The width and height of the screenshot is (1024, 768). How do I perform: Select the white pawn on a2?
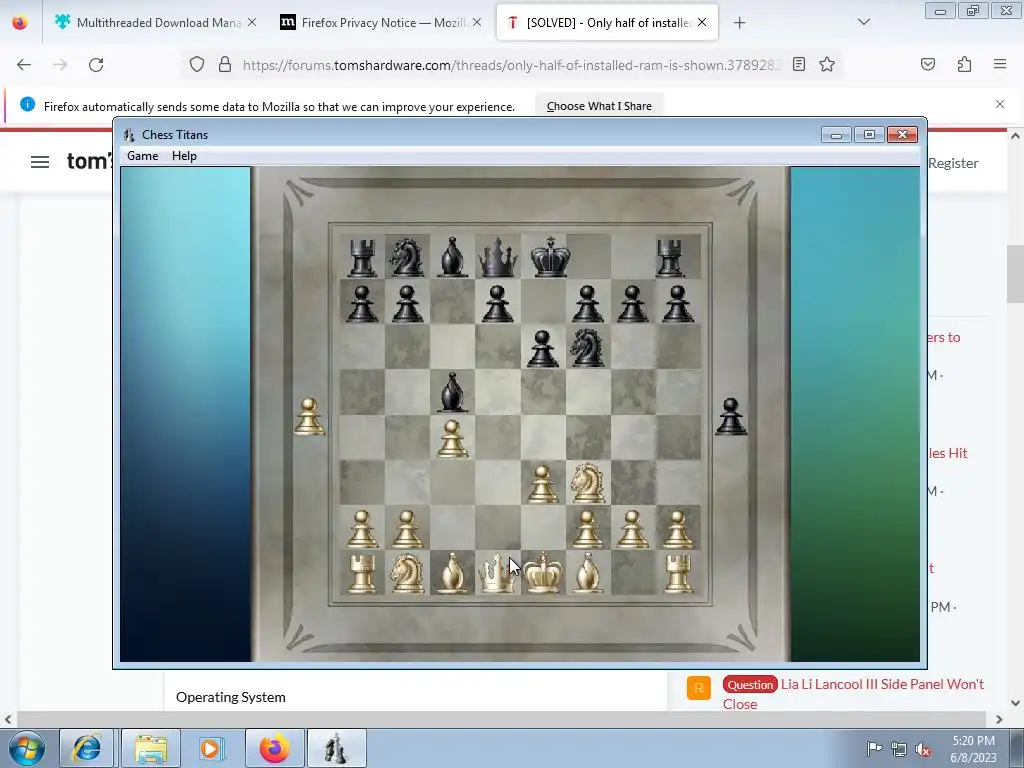(362, 528)
